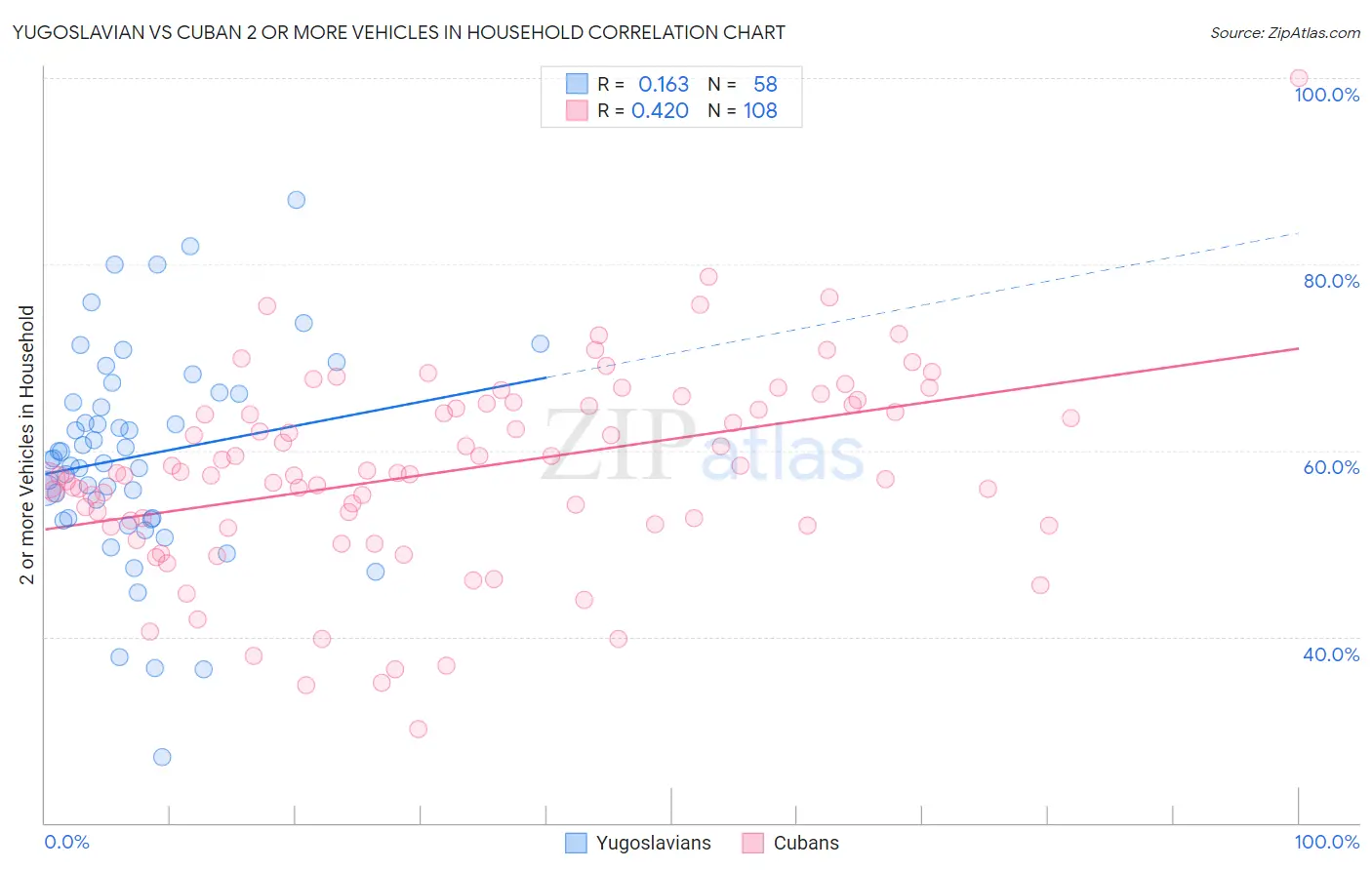Select the Yugoslavians legend label
The image size is (1372, 870).
[x=654, y=843]
